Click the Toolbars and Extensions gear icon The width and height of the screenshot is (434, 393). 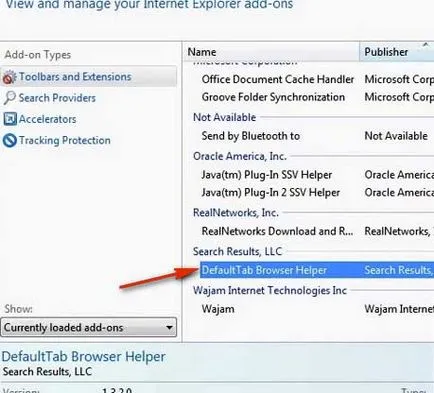tap(9, 77)
